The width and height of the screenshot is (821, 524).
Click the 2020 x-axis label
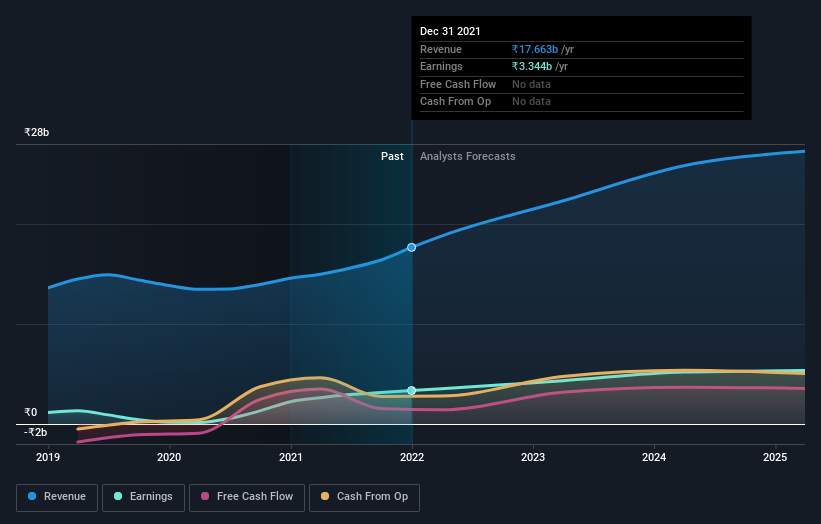click(x=169, y=457)
